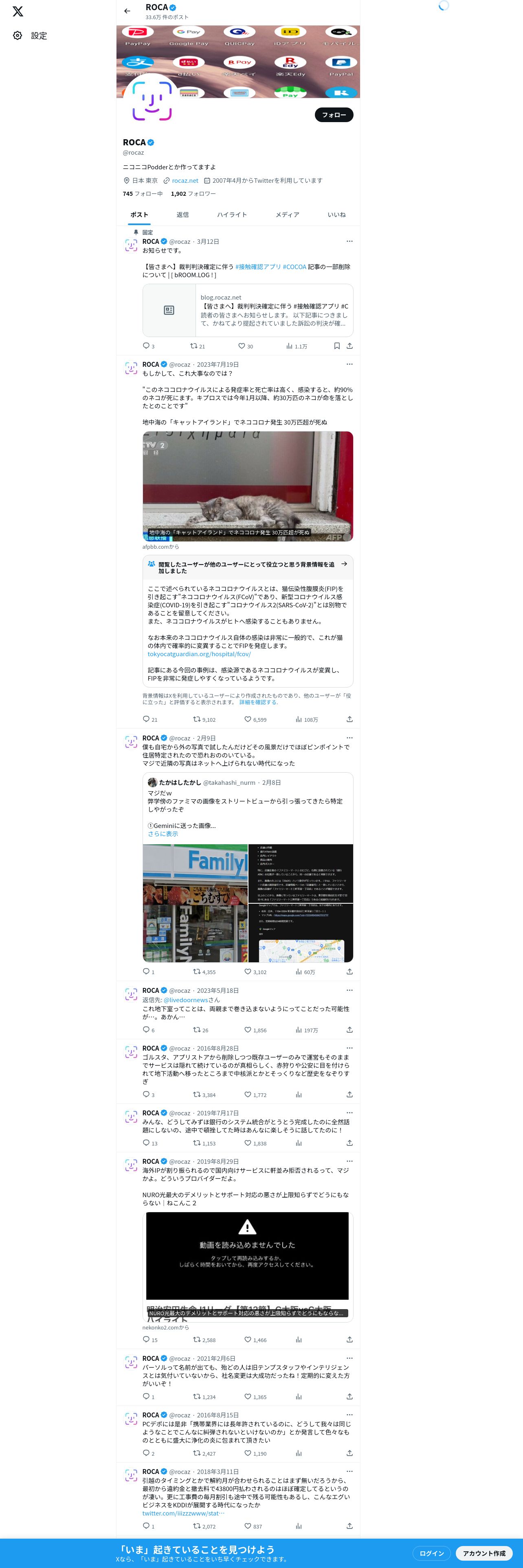Expand quoted text with さらに表示
523x1568 pixels.
[x=163, y=834]
